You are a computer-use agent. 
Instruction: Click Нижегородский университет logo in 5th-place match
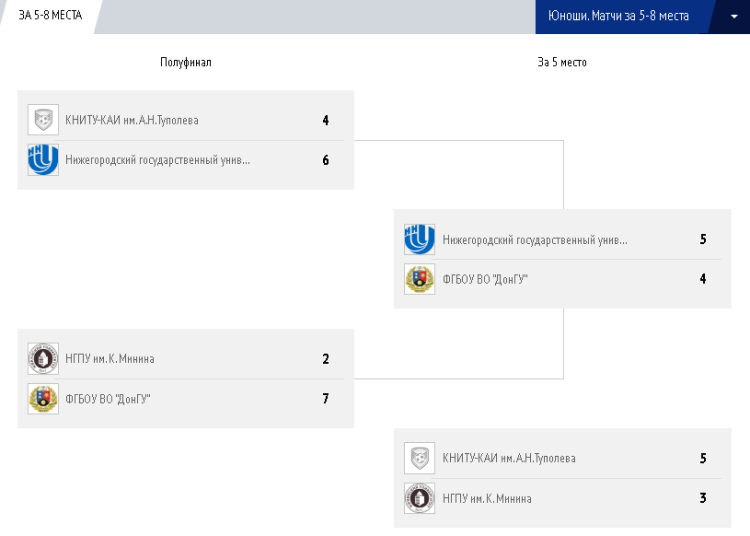(x=420, y=239)
